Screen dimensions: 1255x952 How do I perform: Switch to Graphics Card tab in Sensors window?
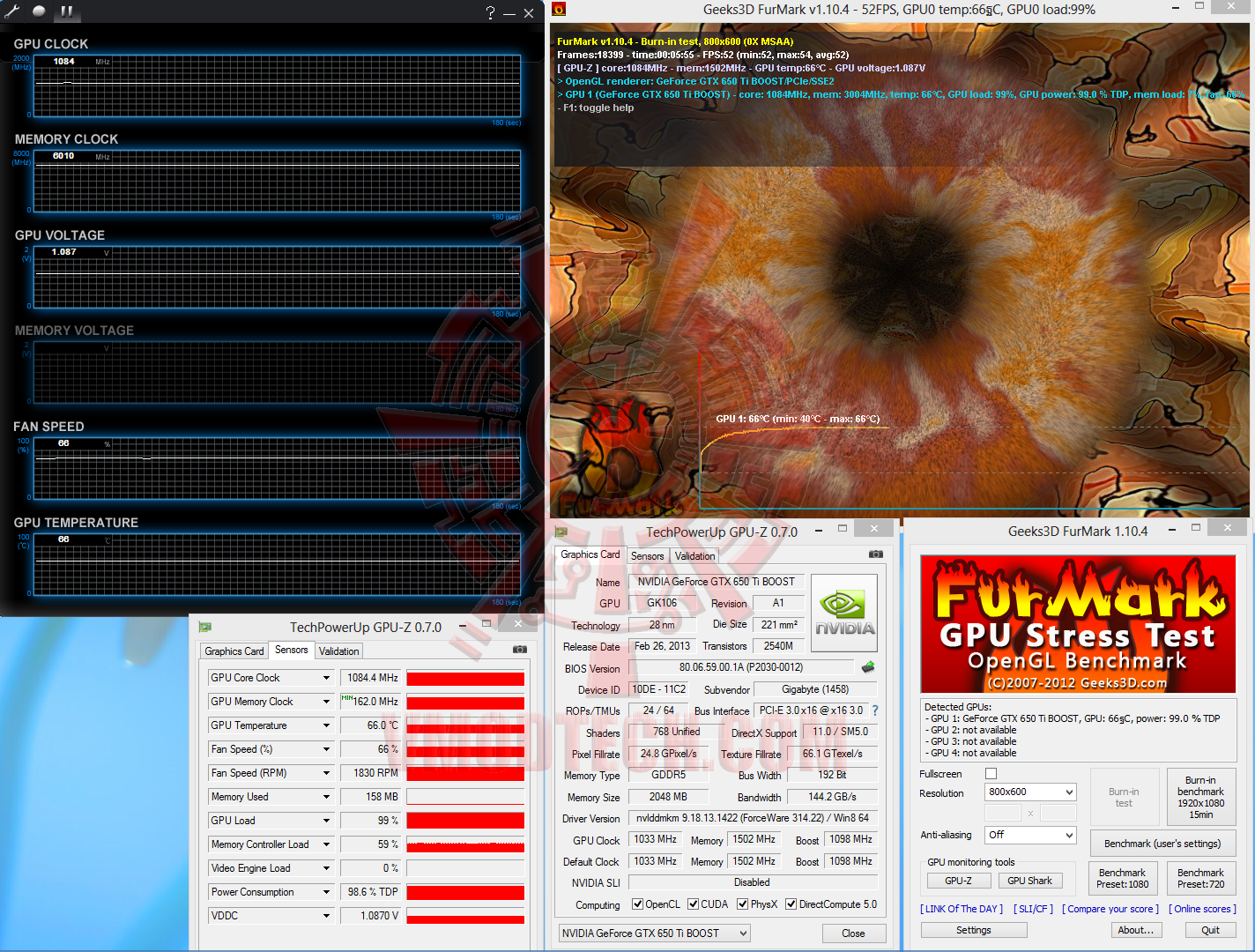coord(234,651)
